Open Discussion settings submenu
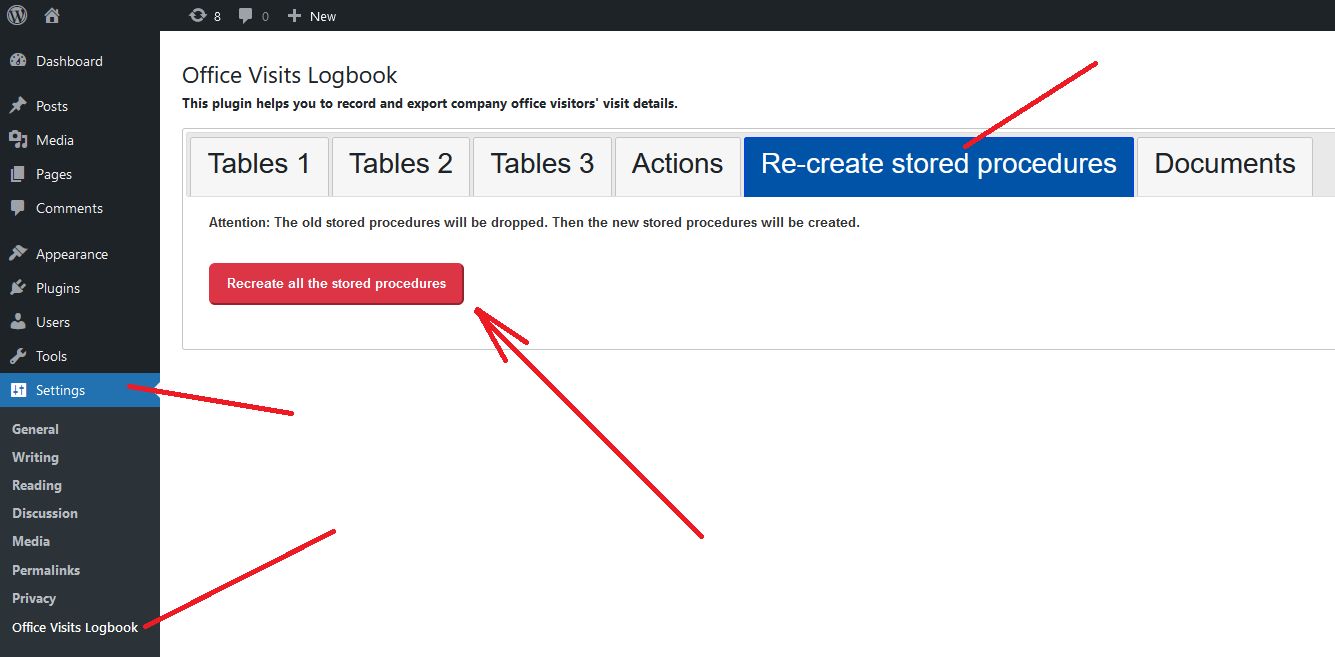This screenshot has height=657, width=1335. tap(45, 513)
